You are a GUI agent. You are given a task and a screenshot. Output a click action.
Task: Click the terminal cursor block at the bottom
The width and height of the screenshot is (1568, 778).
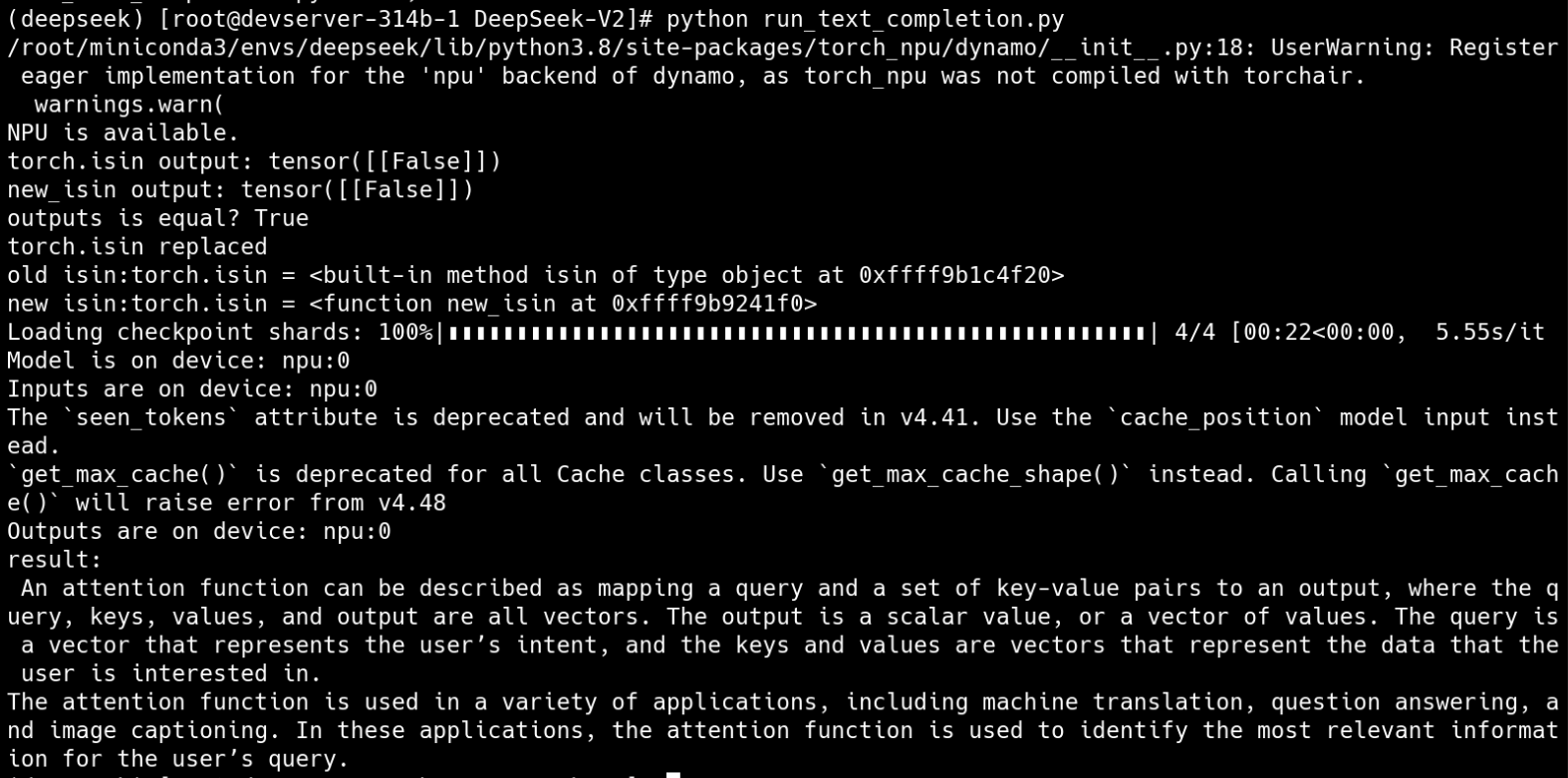(x=673, y=773)
